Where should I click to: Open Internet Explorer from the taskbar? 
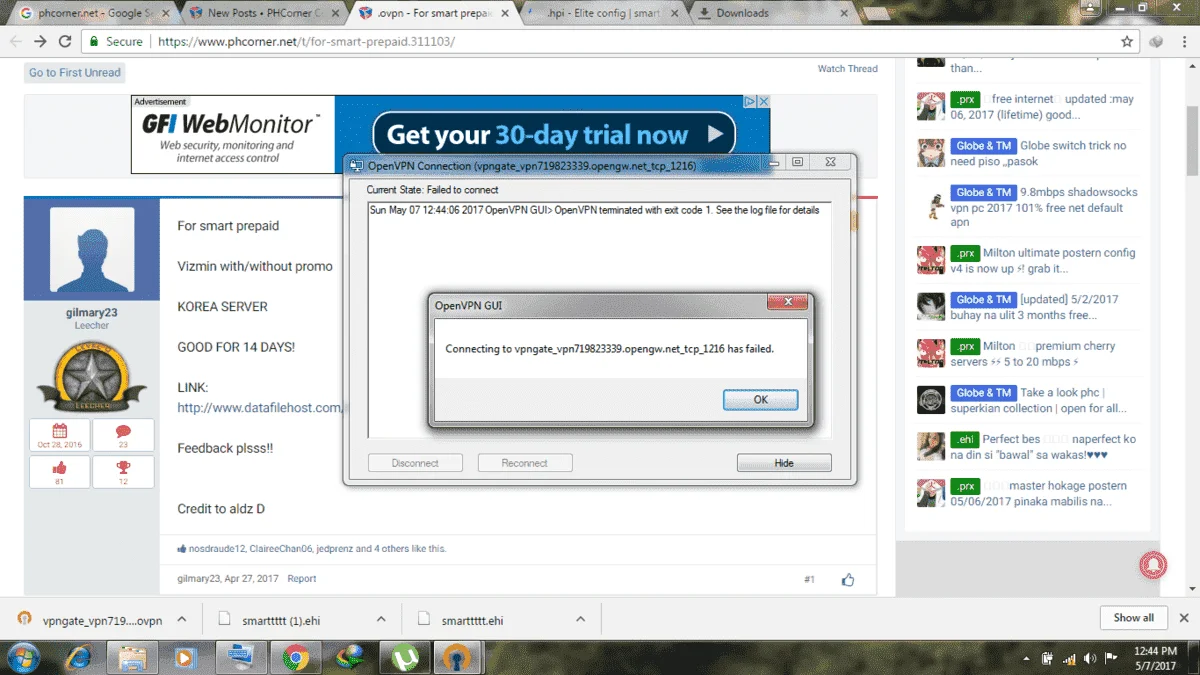click(x=80, y=658)
